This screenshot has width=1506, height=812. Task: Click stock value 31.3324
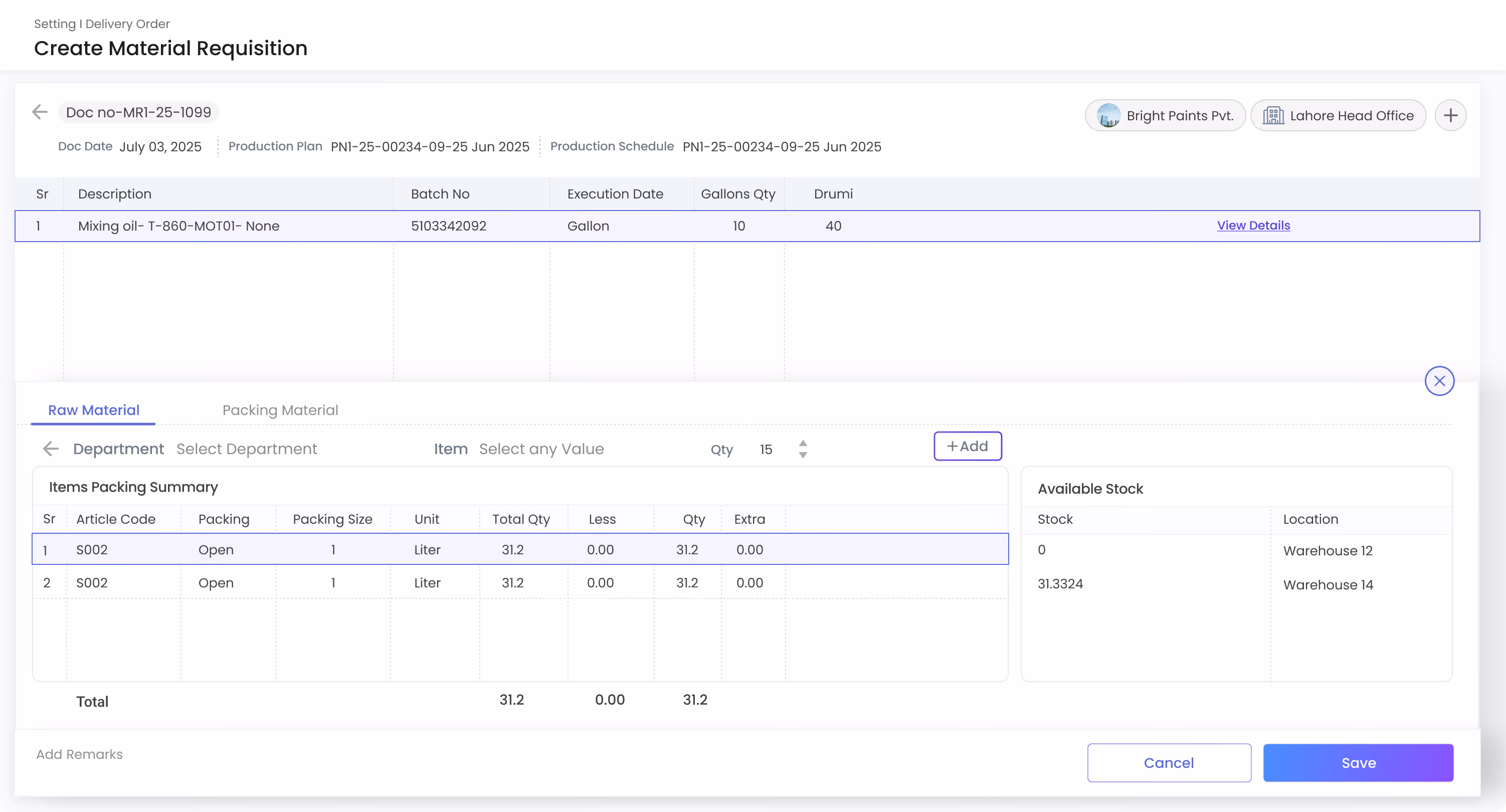pos(1060,583)
